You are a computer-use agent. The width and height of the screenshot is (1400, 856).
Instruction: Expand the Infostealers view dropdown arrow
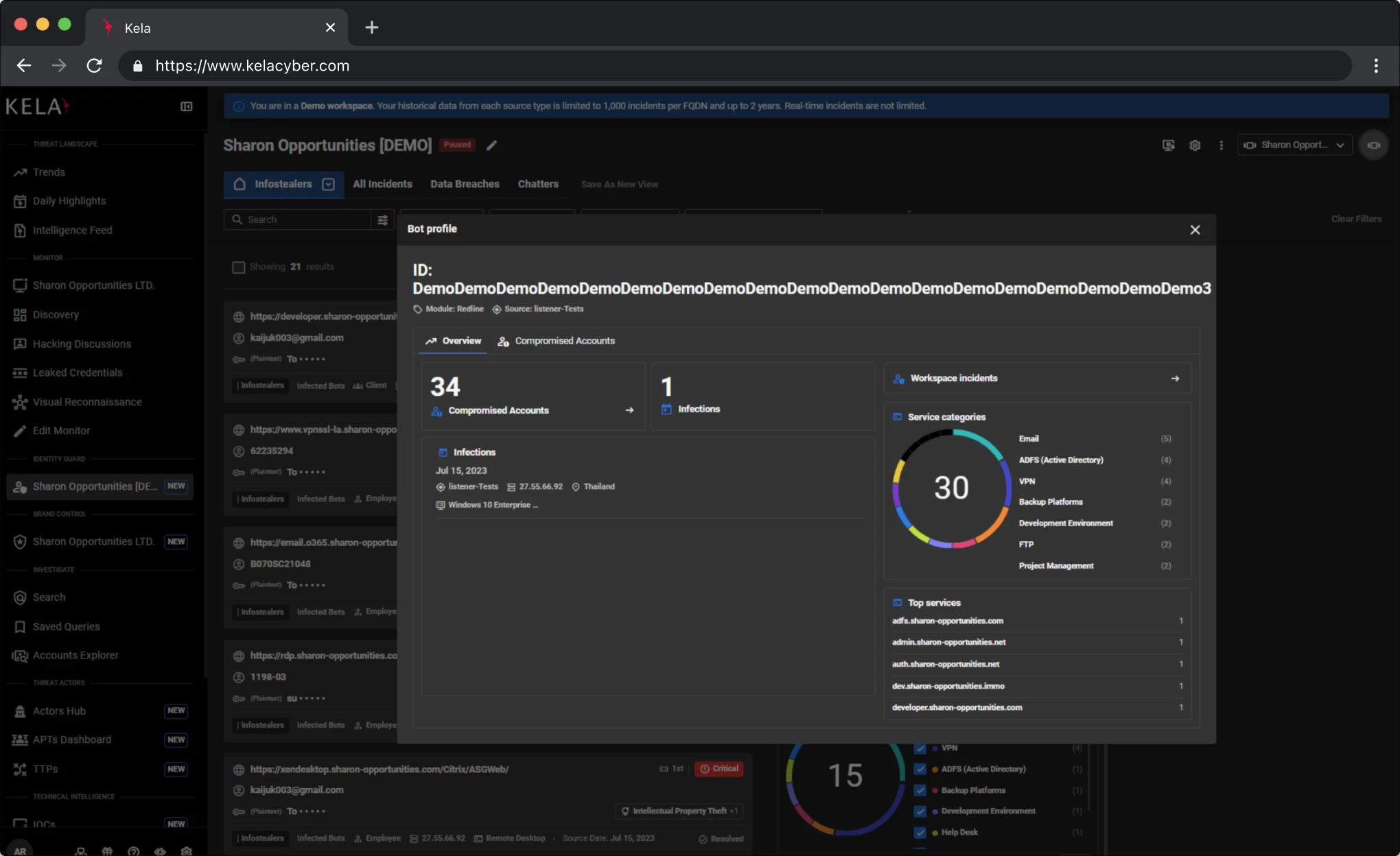328,185
